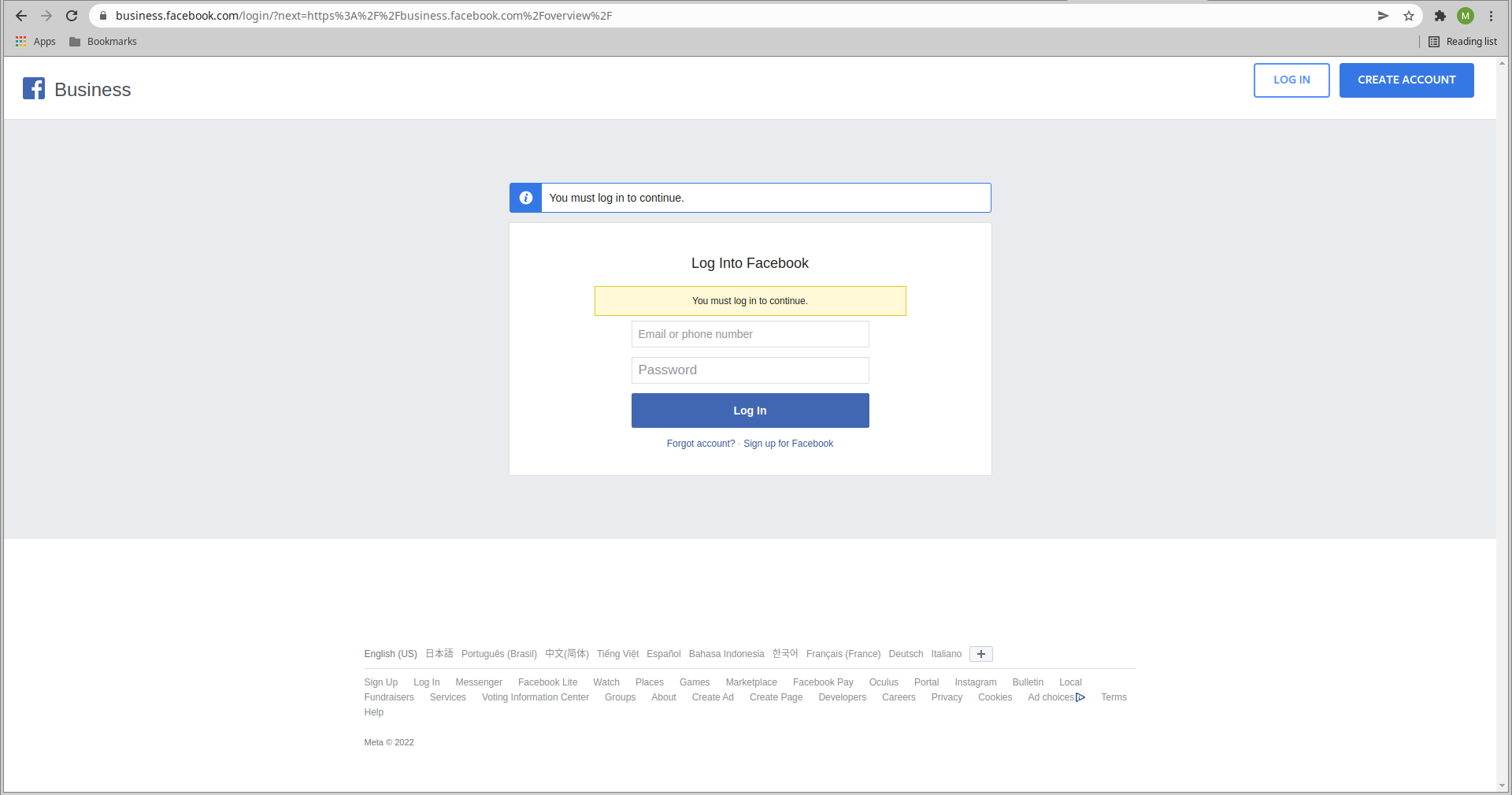
Task: Open the About footer link
Action: click(664, 697)
